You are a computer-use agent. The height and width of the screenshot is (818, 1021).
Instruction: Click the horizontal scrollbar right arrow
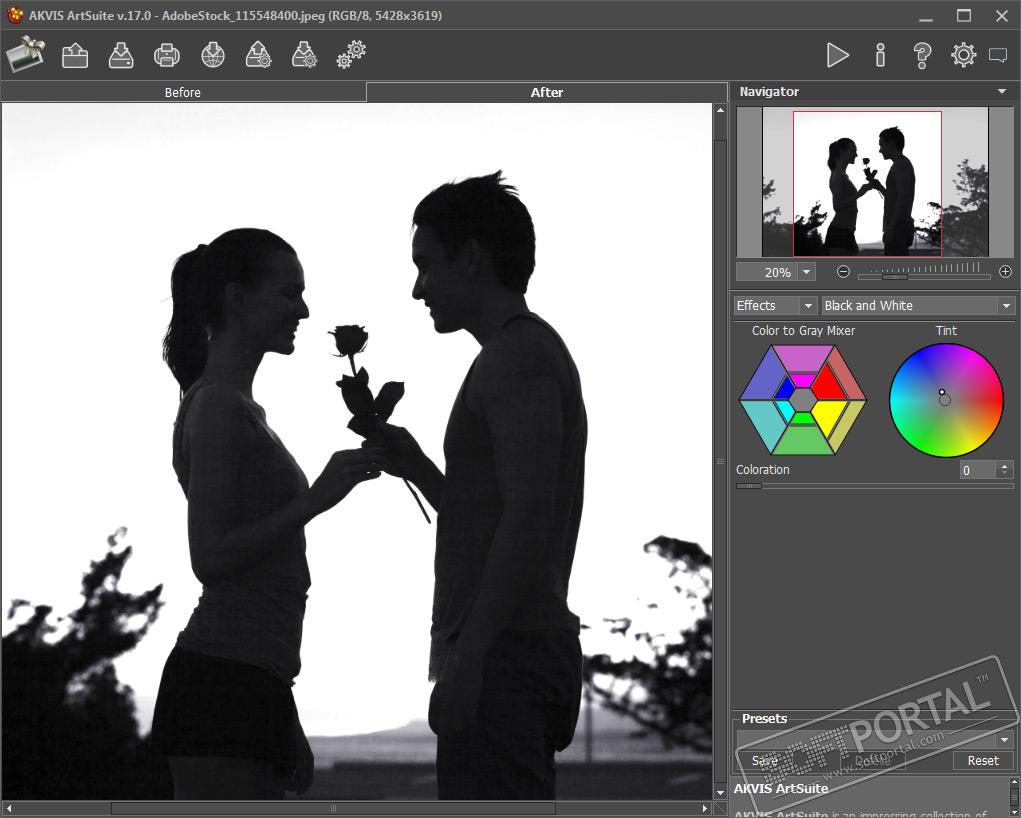click(705, 808)
